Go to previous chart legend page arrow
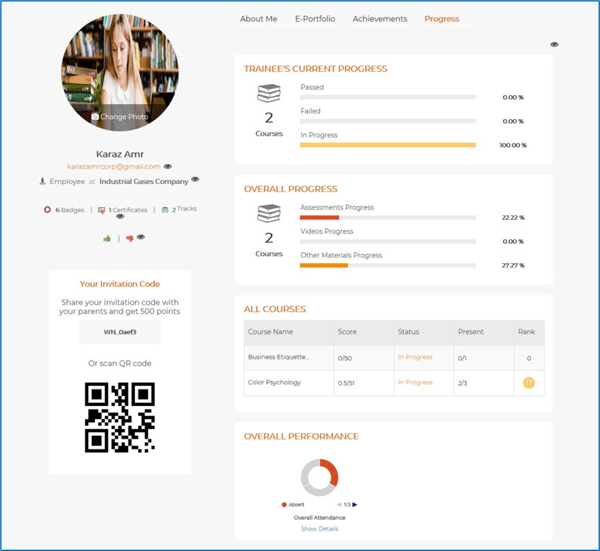600x551 pixels. (x=339, y=505)
